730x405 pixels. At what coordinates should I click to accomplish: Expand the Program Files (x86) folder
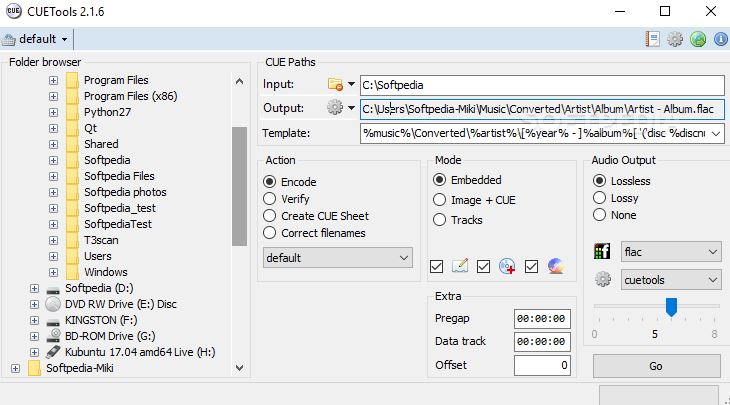54,96
